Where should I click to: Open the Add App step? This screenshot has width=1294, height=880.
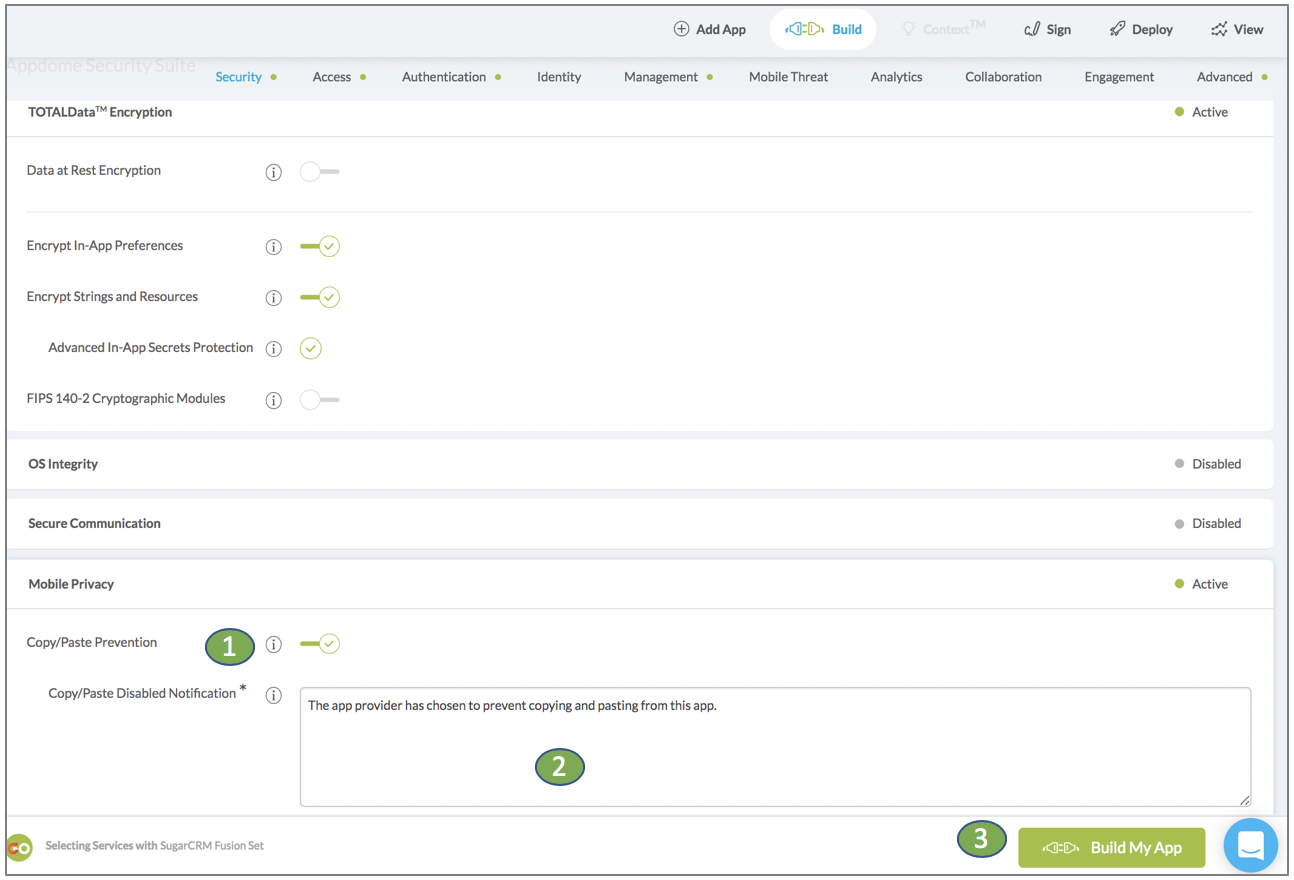pos(709,30)
